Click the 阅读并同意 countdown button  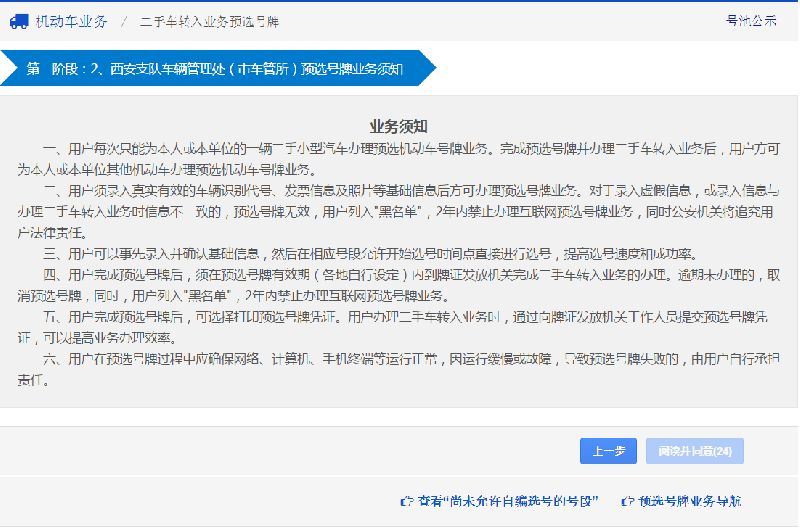[694, 451]
